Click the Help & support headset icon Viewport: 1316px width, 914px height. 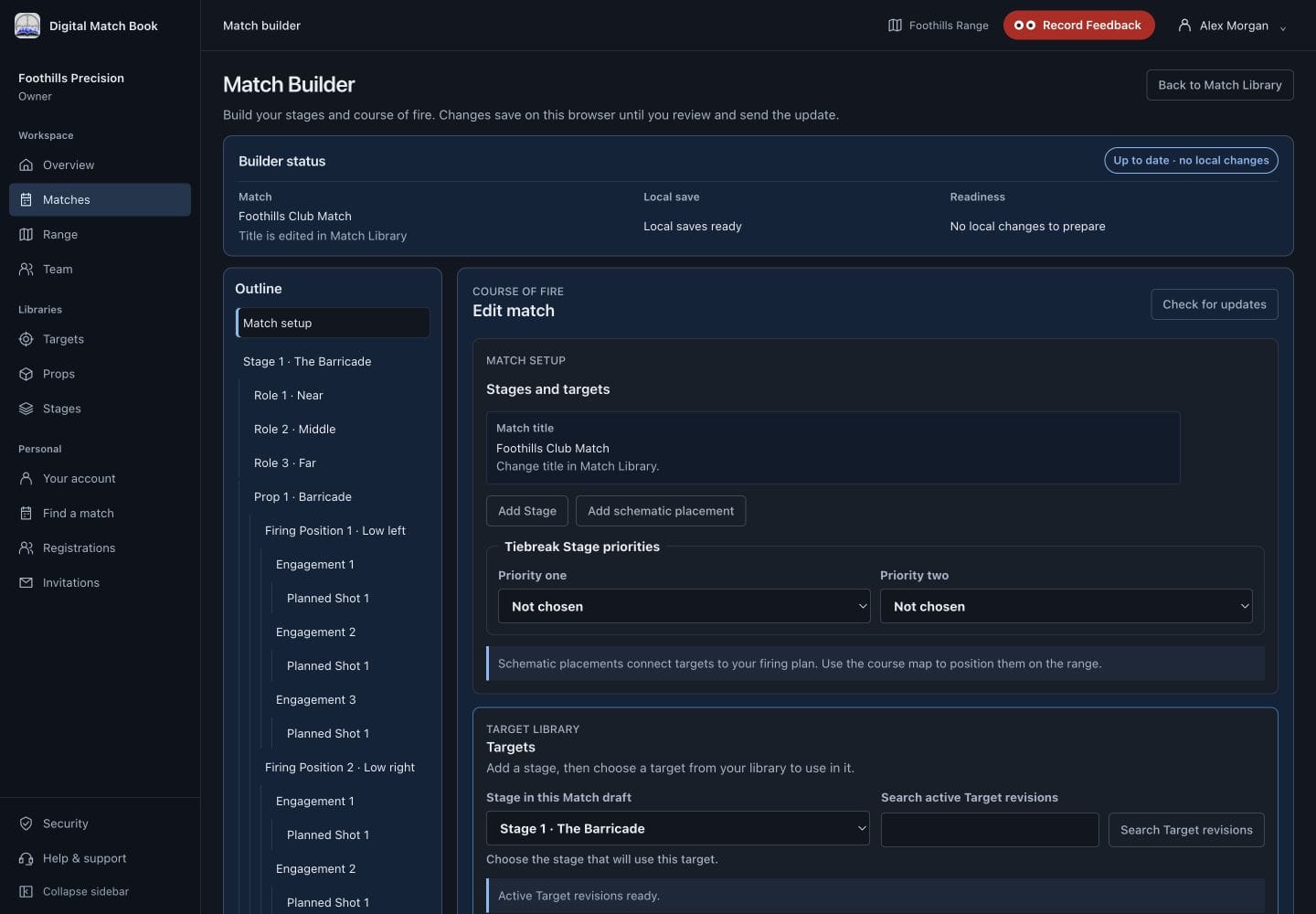tap(26, 858)
